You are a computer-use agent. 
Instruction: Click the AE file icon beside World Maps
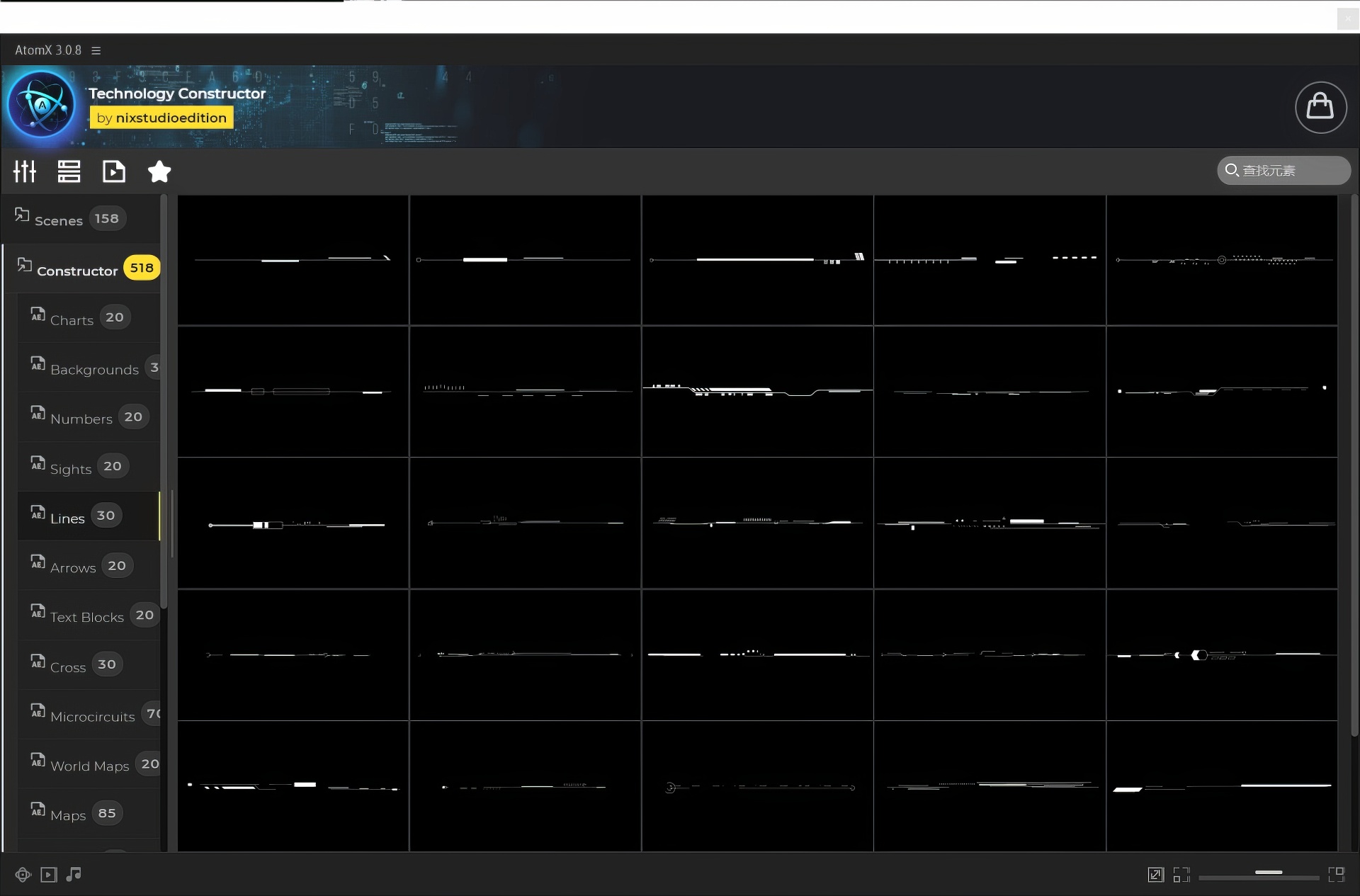coord(38,760)
